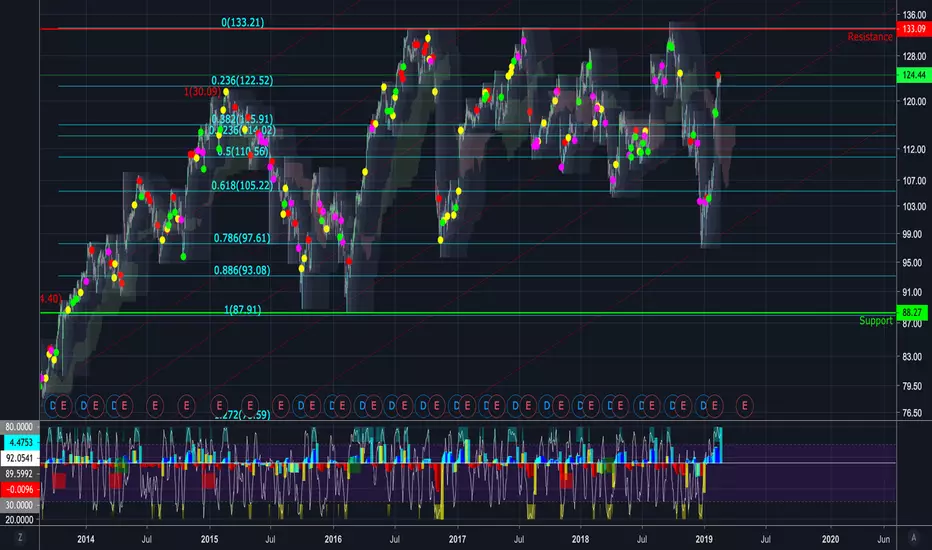Click the 2018 label on time axis
Viewport: 932px width, 550px height.
click(x=580, y=539)
